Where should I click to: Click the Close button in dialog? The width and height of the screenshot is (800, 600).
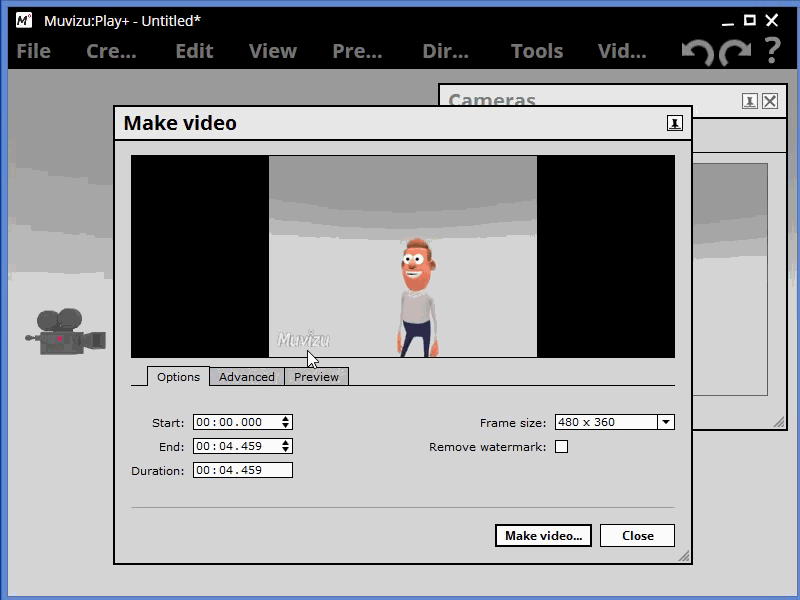[x=637, y=535]
